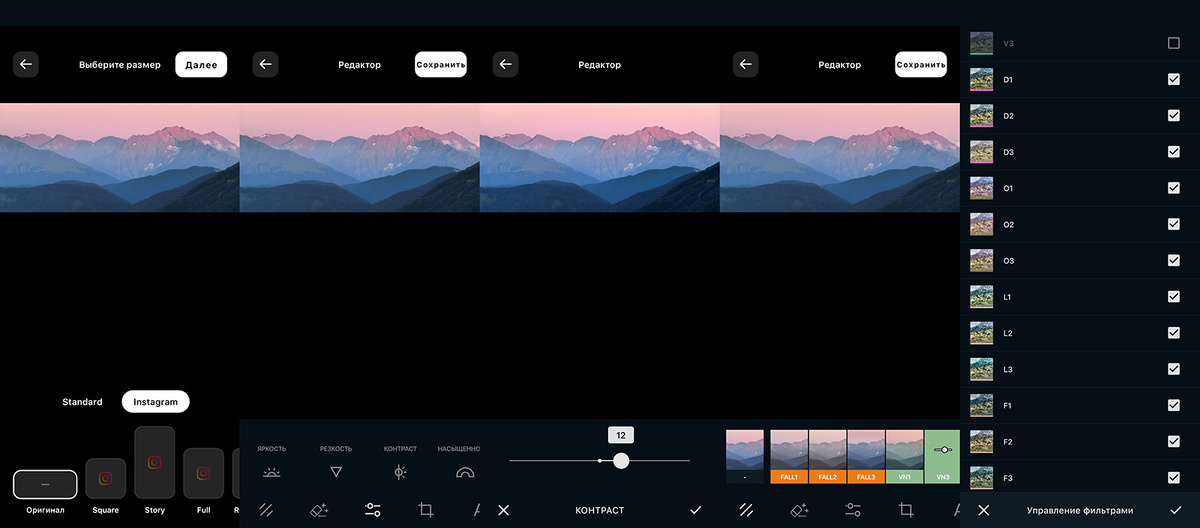The height and width of the screenshot is (528, 1200).
Task: Uncheck the O2 filter checkbox
Action: pos(1174,224)
